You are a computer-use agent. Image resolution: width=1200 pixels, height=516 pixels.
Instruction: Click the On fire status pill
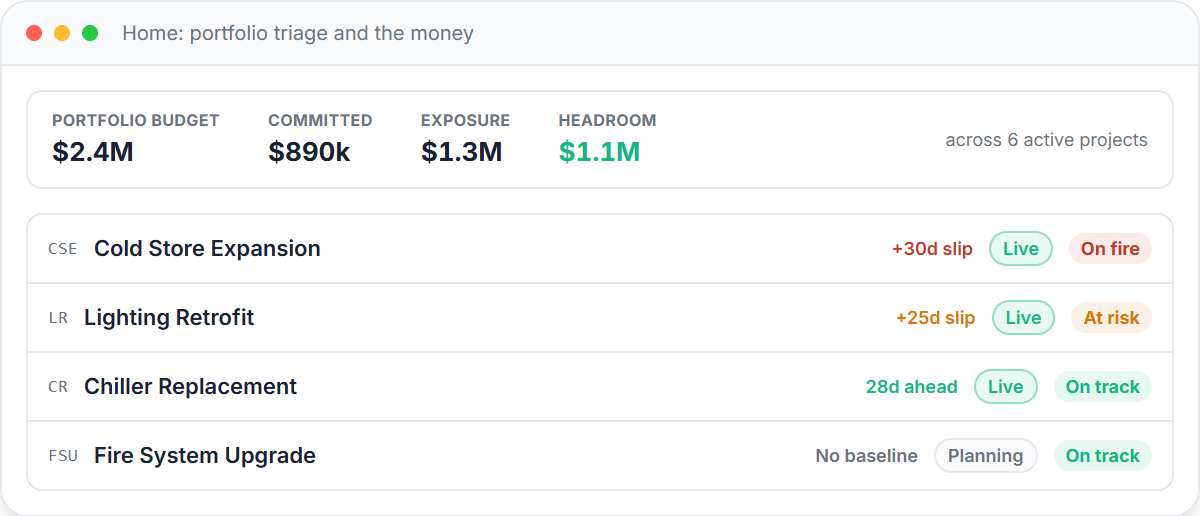(x=1110, y=249)
